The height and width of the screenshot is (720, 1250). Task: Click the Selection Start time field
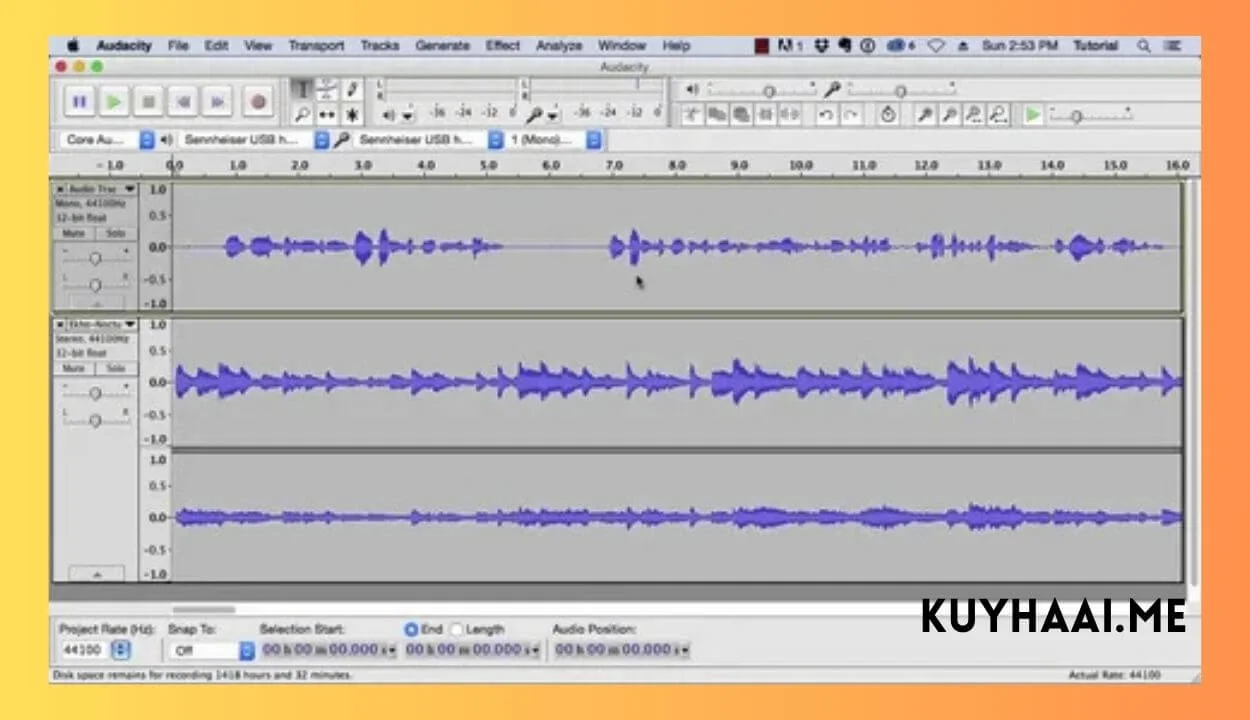327,650
